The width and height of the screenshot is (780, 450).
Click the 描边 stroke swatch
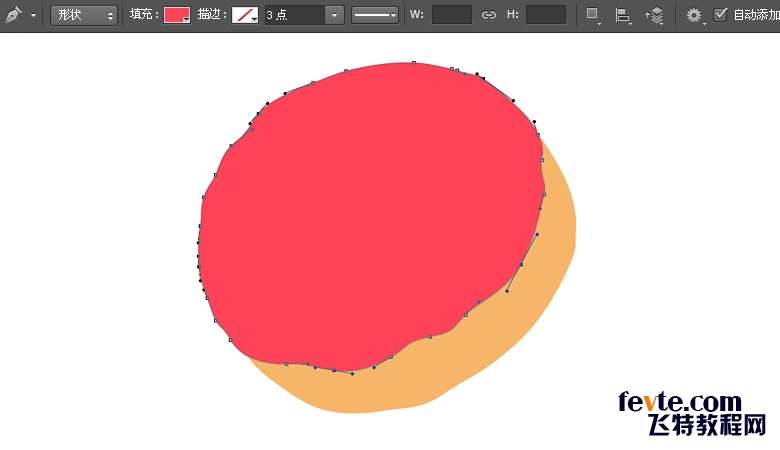(x=245, y=15)
